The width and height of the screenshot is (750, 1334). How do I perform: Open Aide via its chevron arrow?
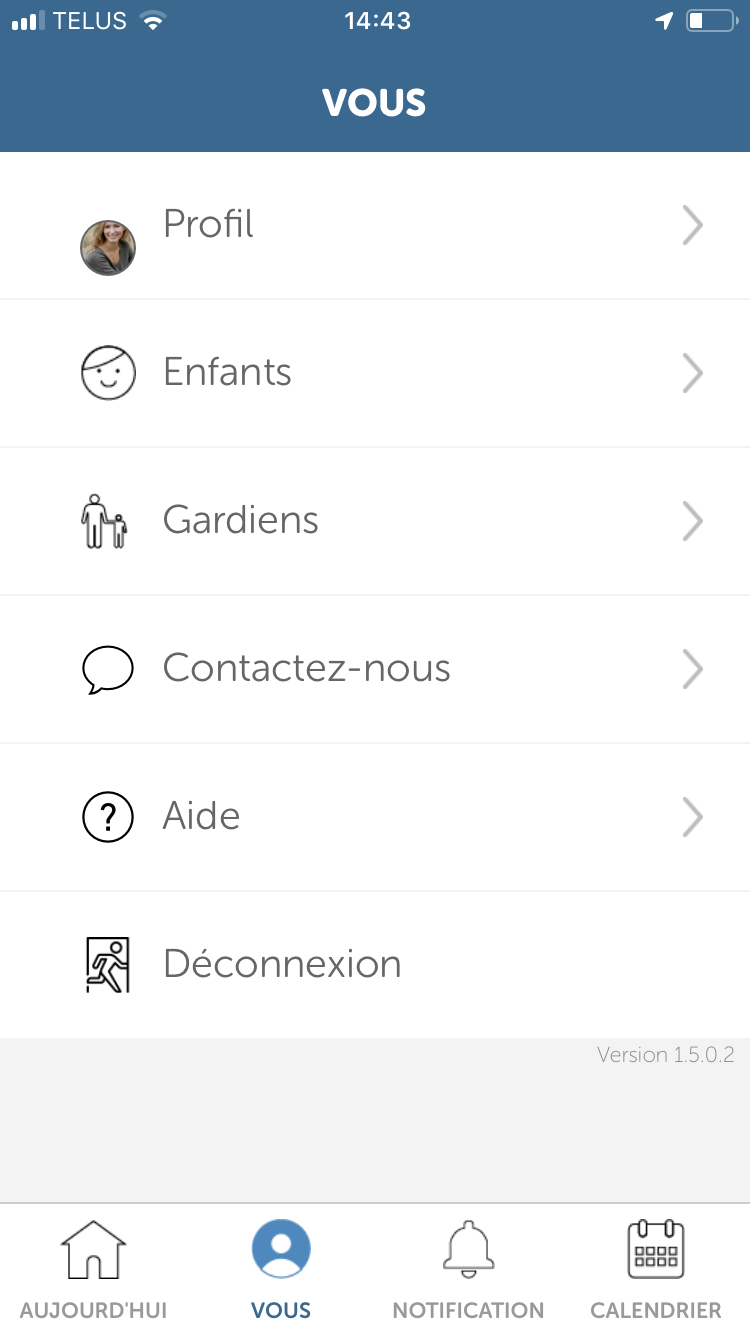point(692,817)
